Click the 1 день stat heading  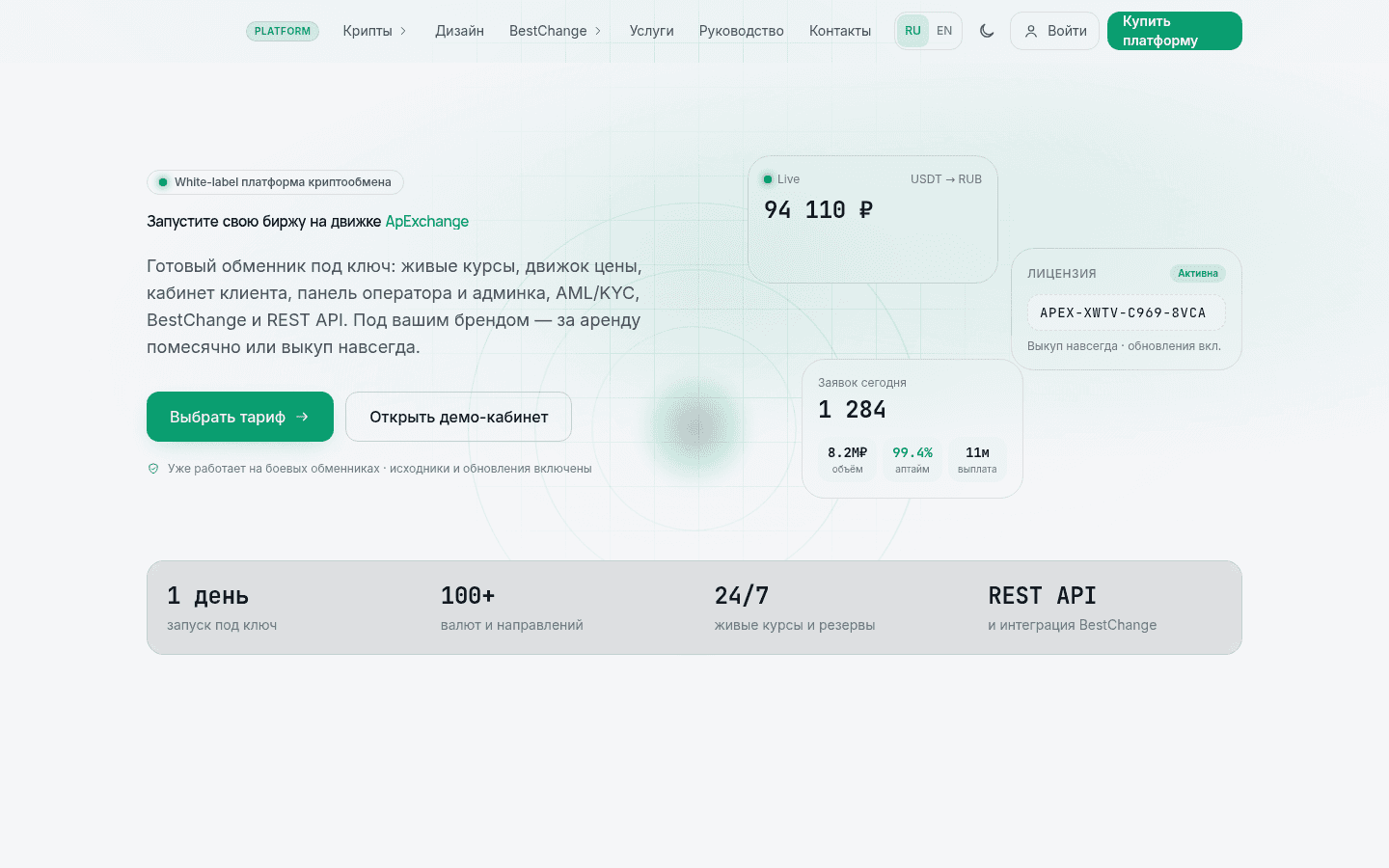point(207,596)
